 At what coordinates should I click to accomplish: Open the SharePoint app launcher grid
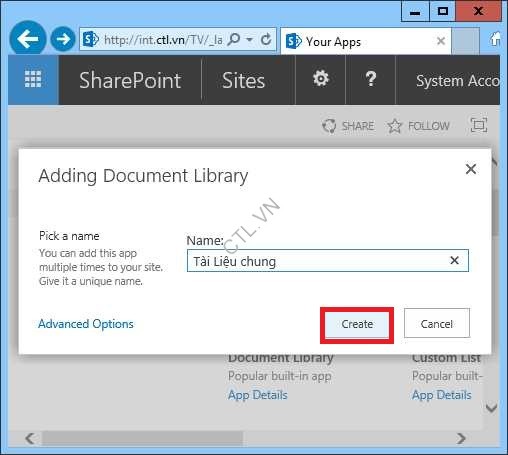coord(33,80)
